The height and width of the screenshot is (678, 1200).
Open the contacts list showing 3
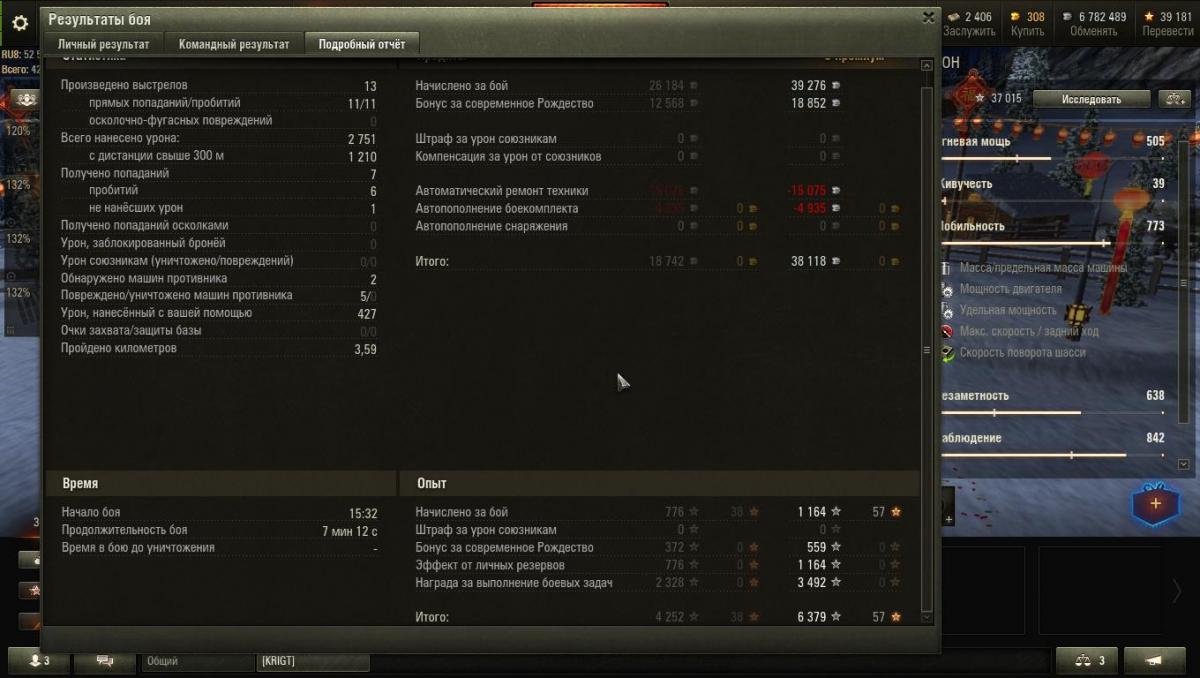(x=40, y=661)
